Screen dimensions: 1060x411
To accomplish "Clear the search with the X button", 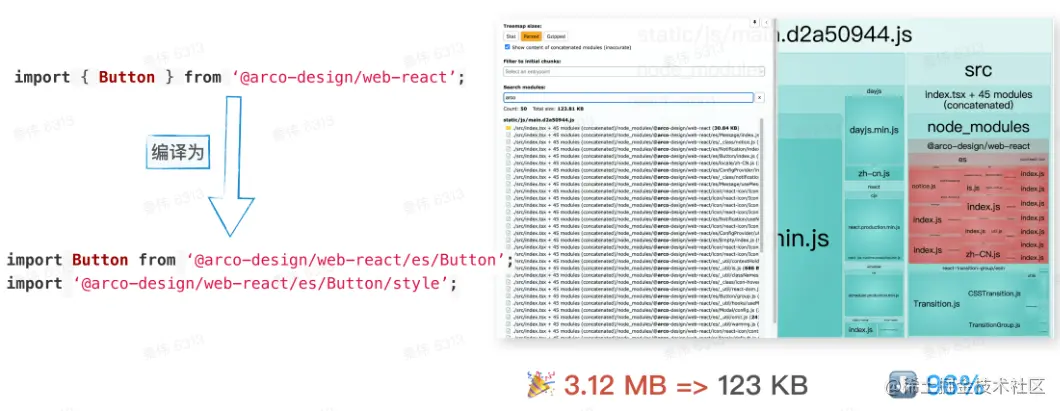I will pos(759,97).
